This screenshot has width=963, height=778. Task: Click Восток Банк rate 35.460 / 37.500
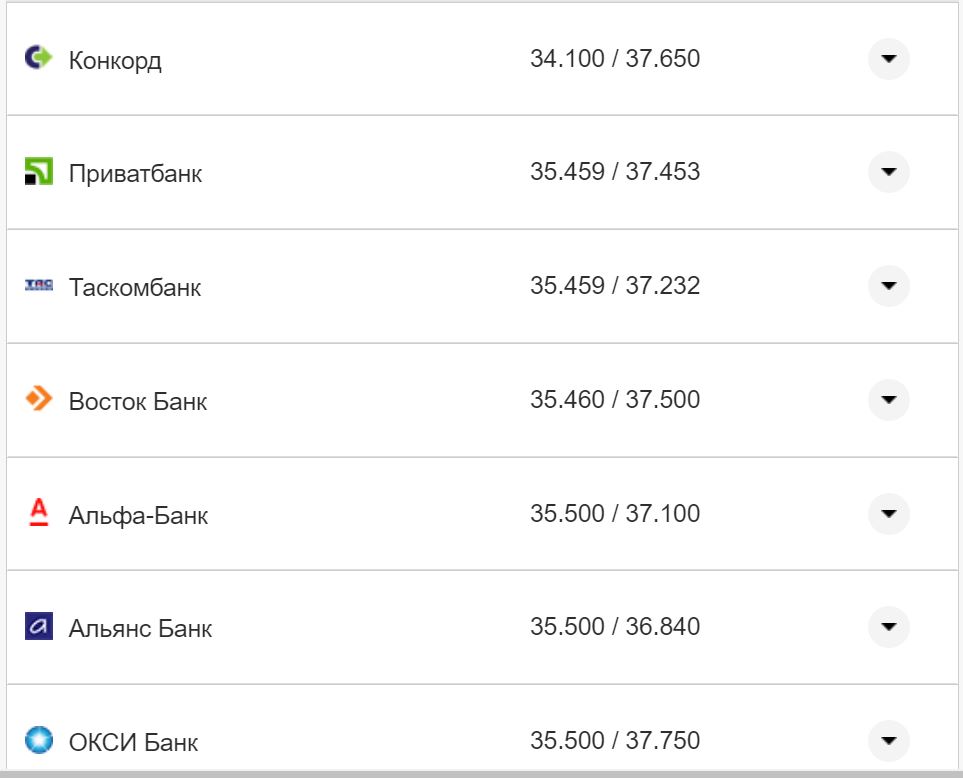coord(615,400)
